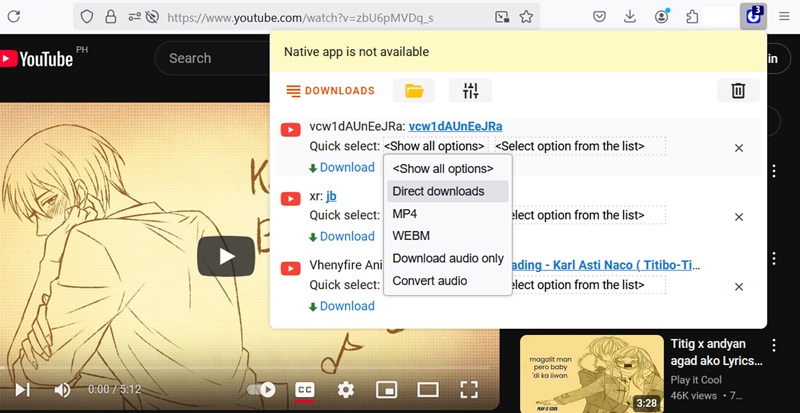
Task: Open the site permissions icon in address bar
Action: point(134,17)
